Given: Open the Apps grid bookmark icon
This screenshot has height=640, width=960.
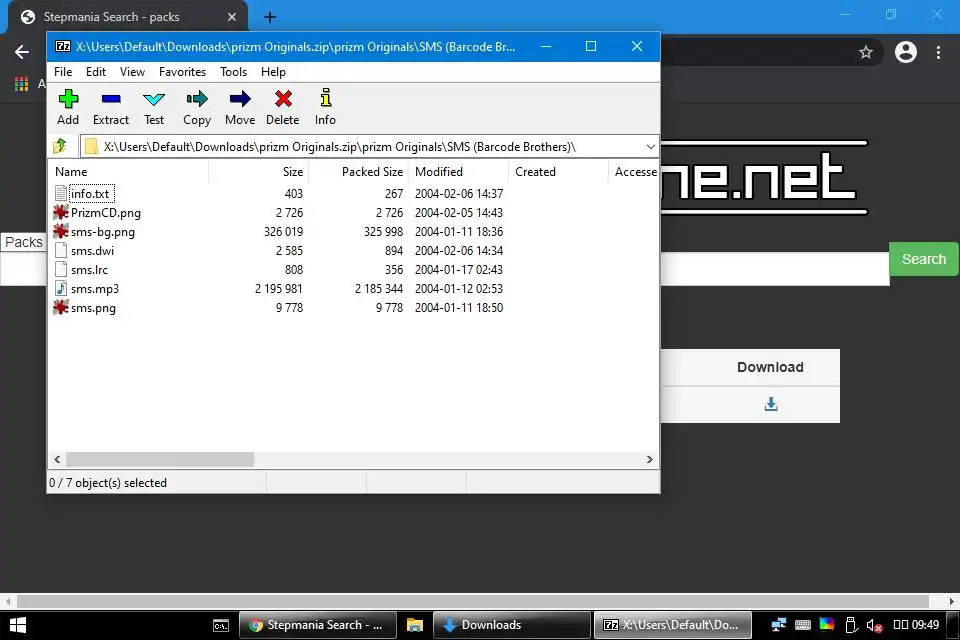Looking at the screenshot, I should (x=21, y=84).
